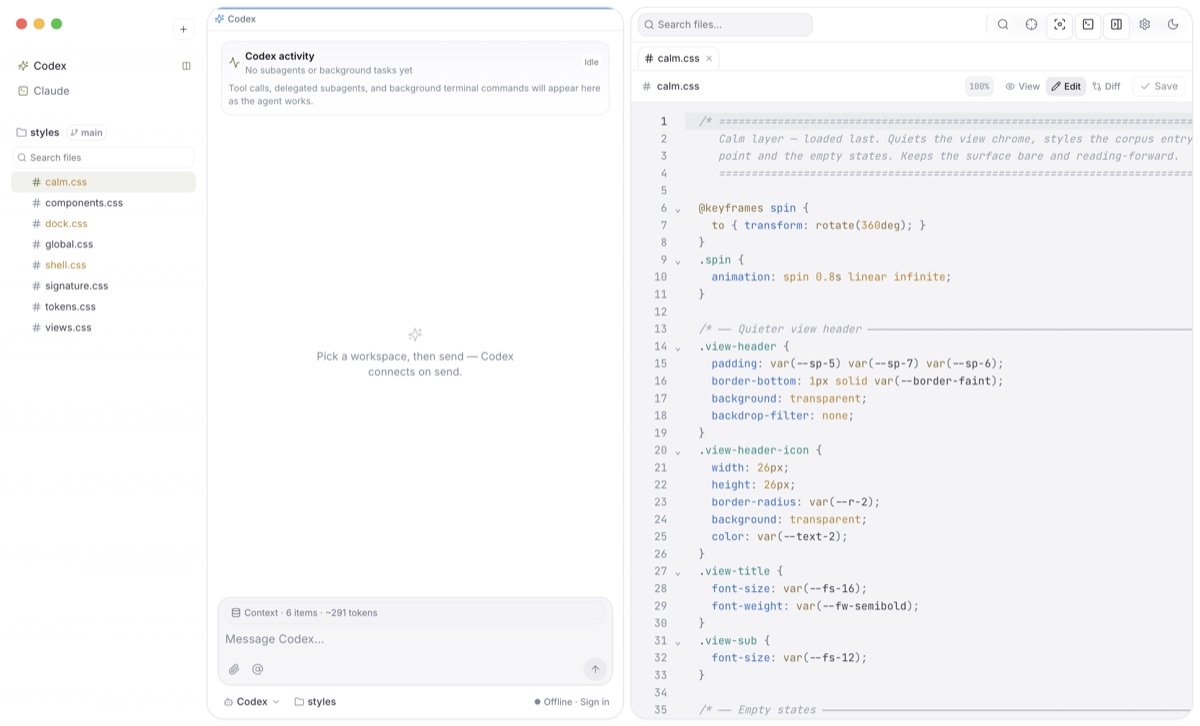Click the send arrow button
This screenshot has height=726, width=1200.
(x=595, y=669)
